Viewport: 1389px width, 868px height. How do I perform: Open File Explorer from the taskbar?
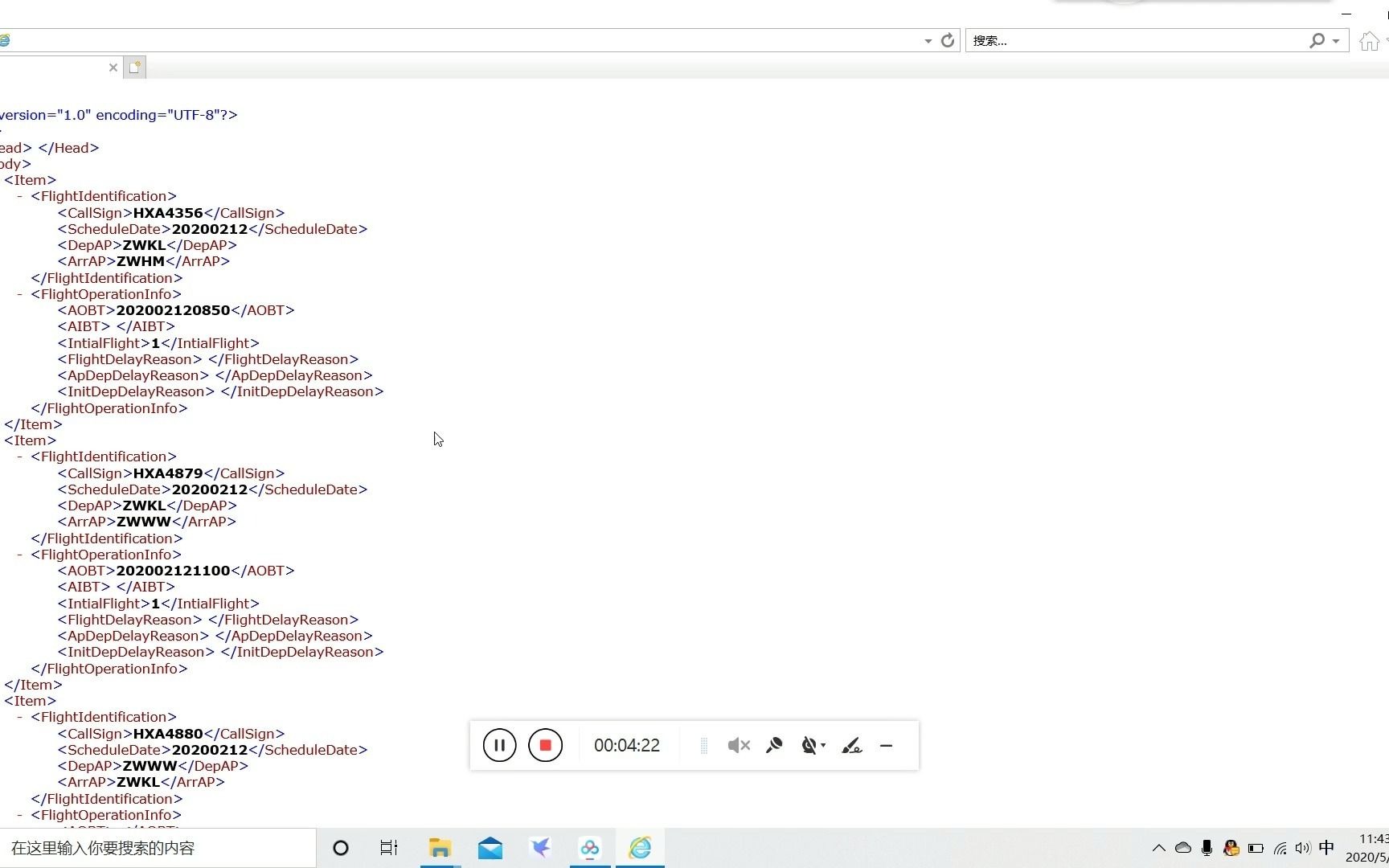click(440, 848)
